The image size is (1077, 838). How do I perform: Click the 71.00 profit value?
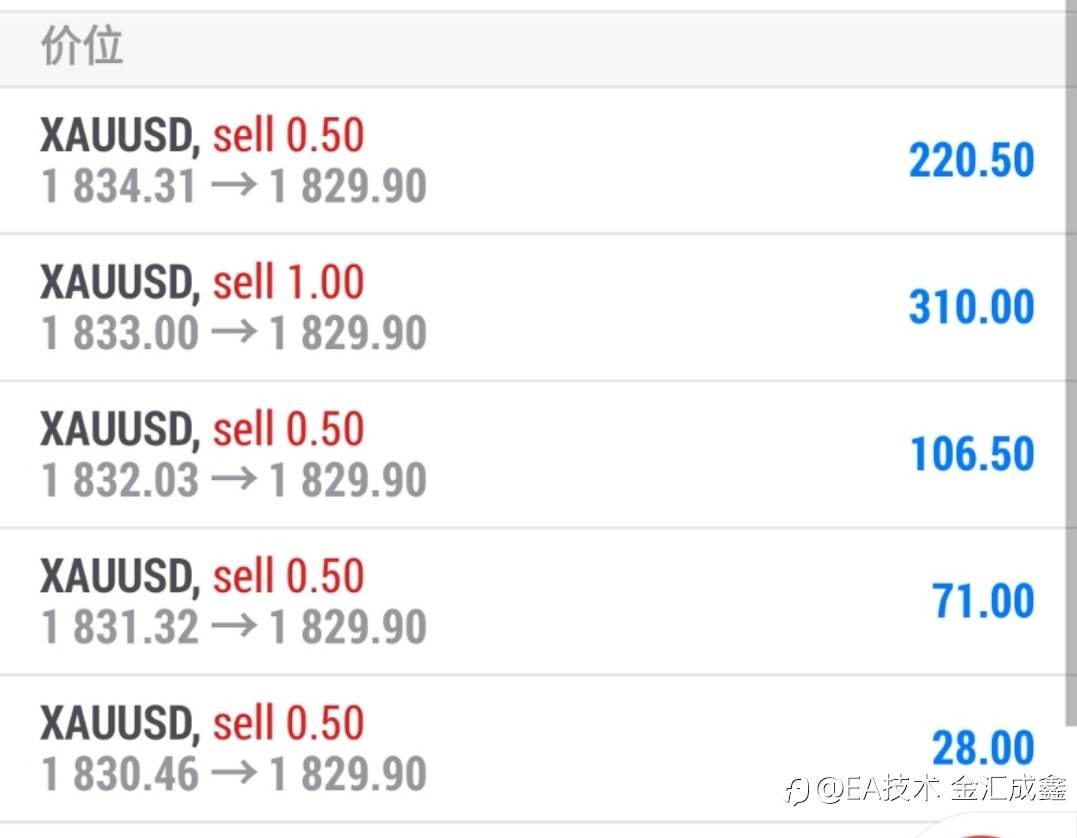tap(983, 601)
